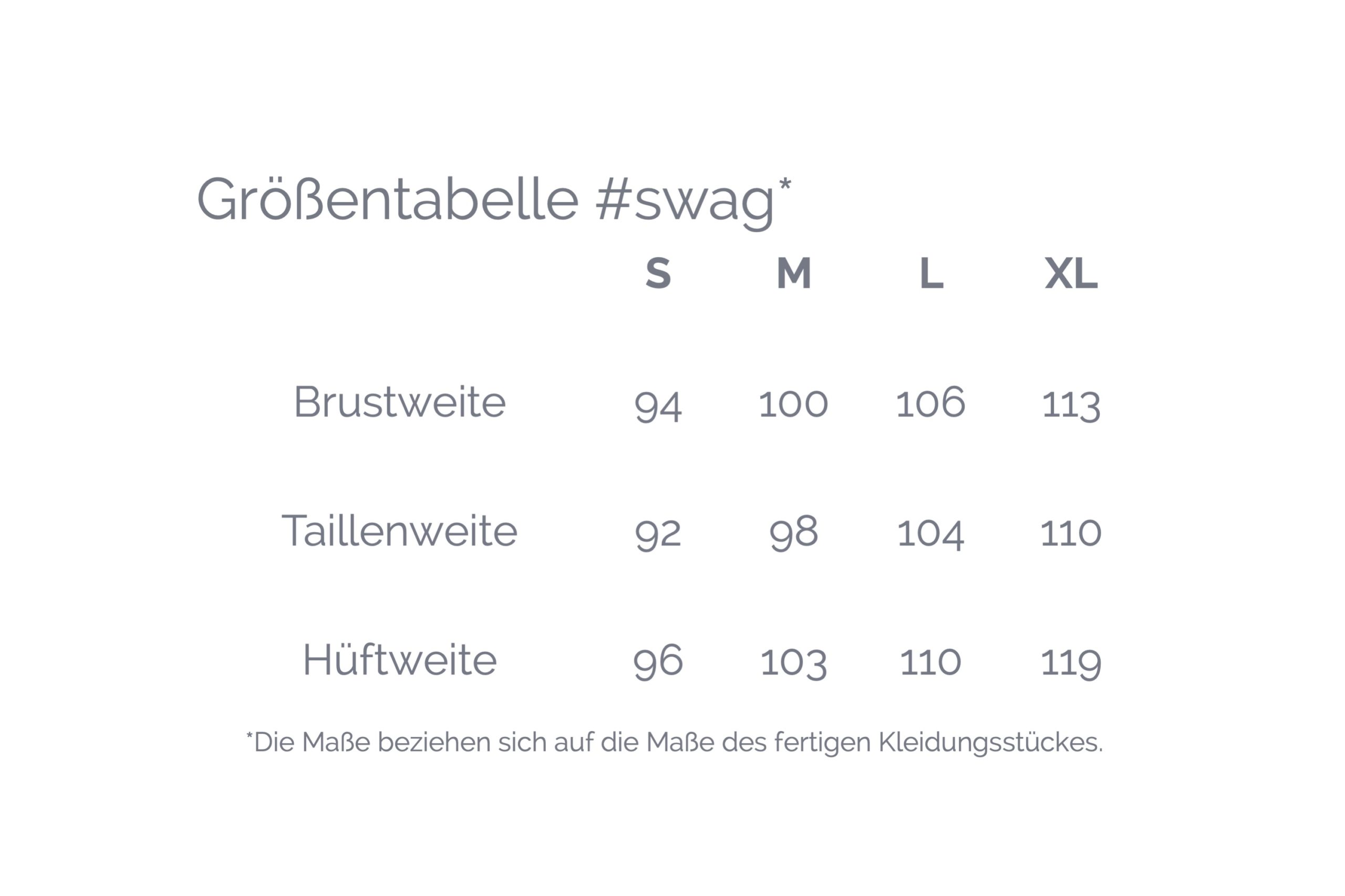Viewport: 1345px width, 896px height.
Task: Click Brustweite value 106 for size L
Action: [930, 403]
